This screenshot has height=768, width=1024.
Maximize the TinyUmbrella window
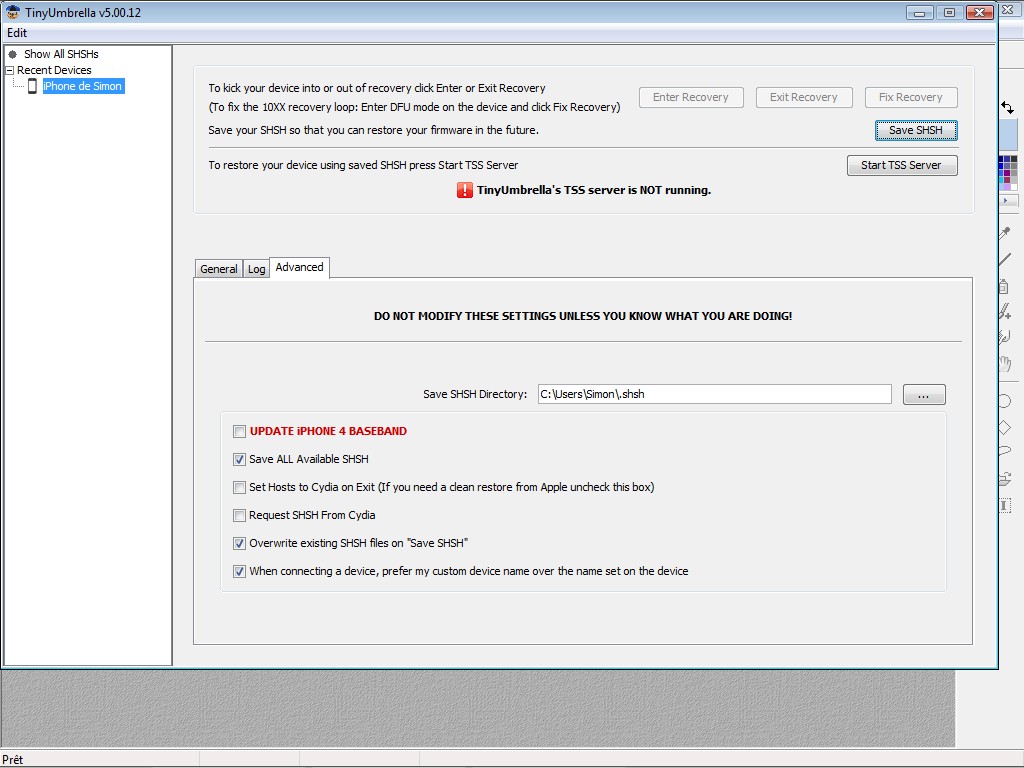click(950, 12)
